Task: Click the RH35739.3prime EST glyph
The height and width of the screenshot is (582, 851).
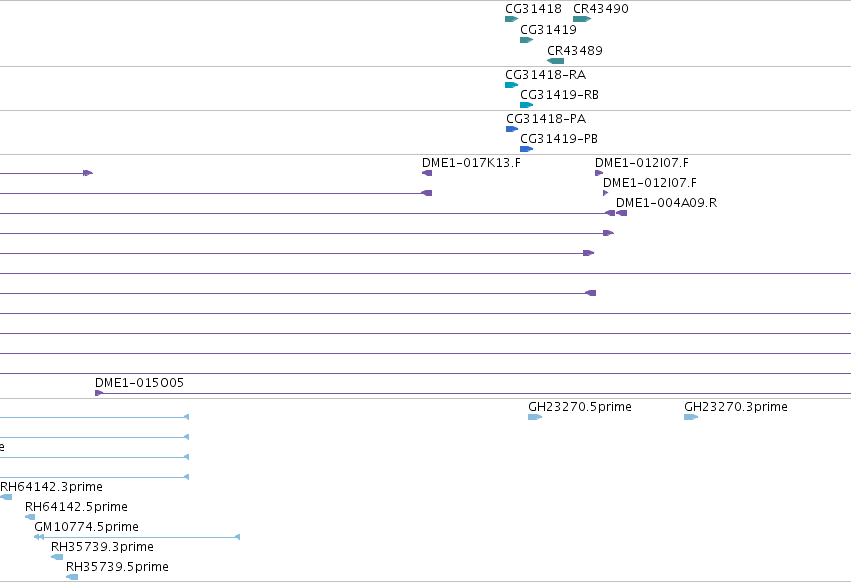Action: point(57,557)
